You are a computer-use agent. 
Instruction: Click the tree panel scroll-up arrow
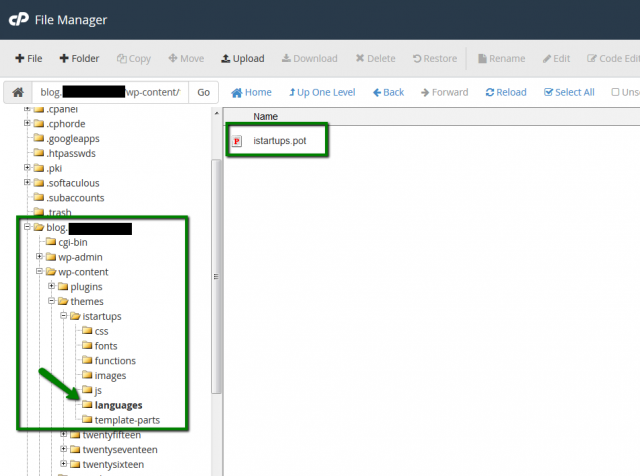point(217,113)
